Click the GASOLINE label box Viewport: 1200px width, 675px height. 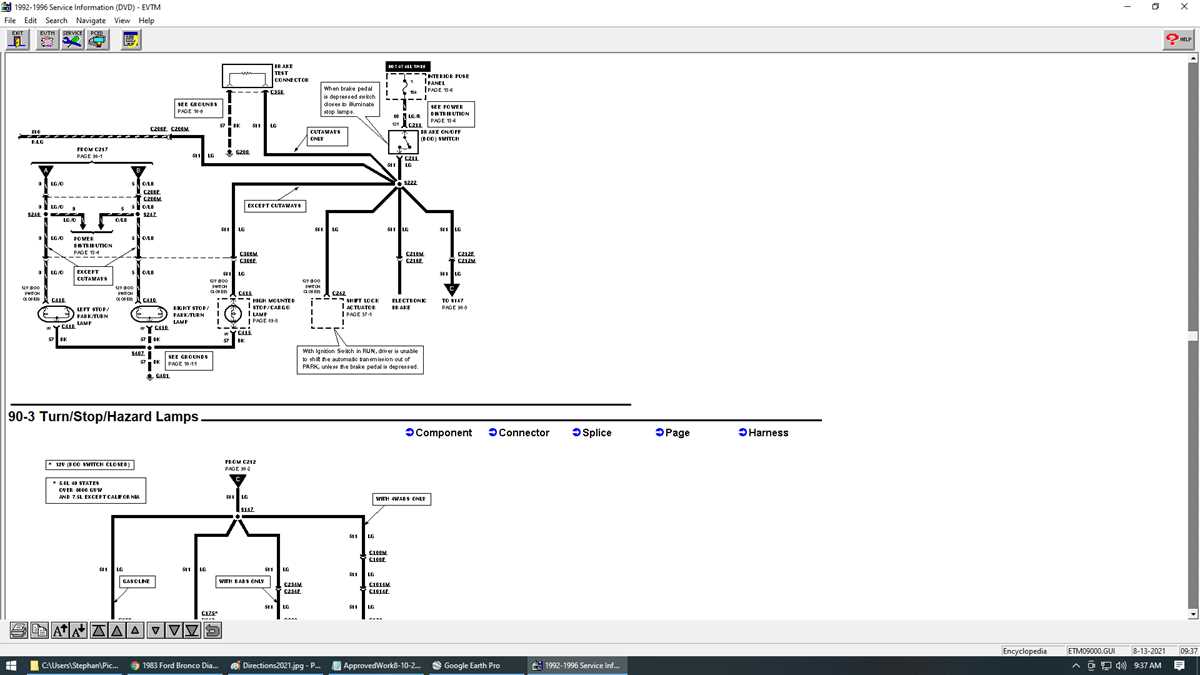[137, 580]
